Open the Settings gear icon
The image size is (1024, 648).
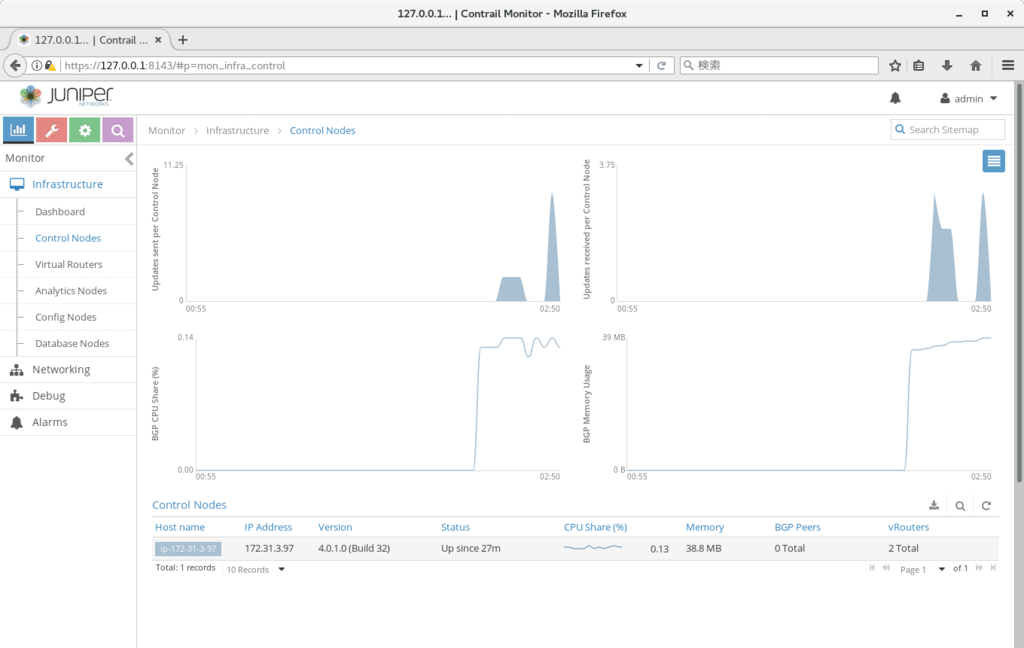[85, 130]
